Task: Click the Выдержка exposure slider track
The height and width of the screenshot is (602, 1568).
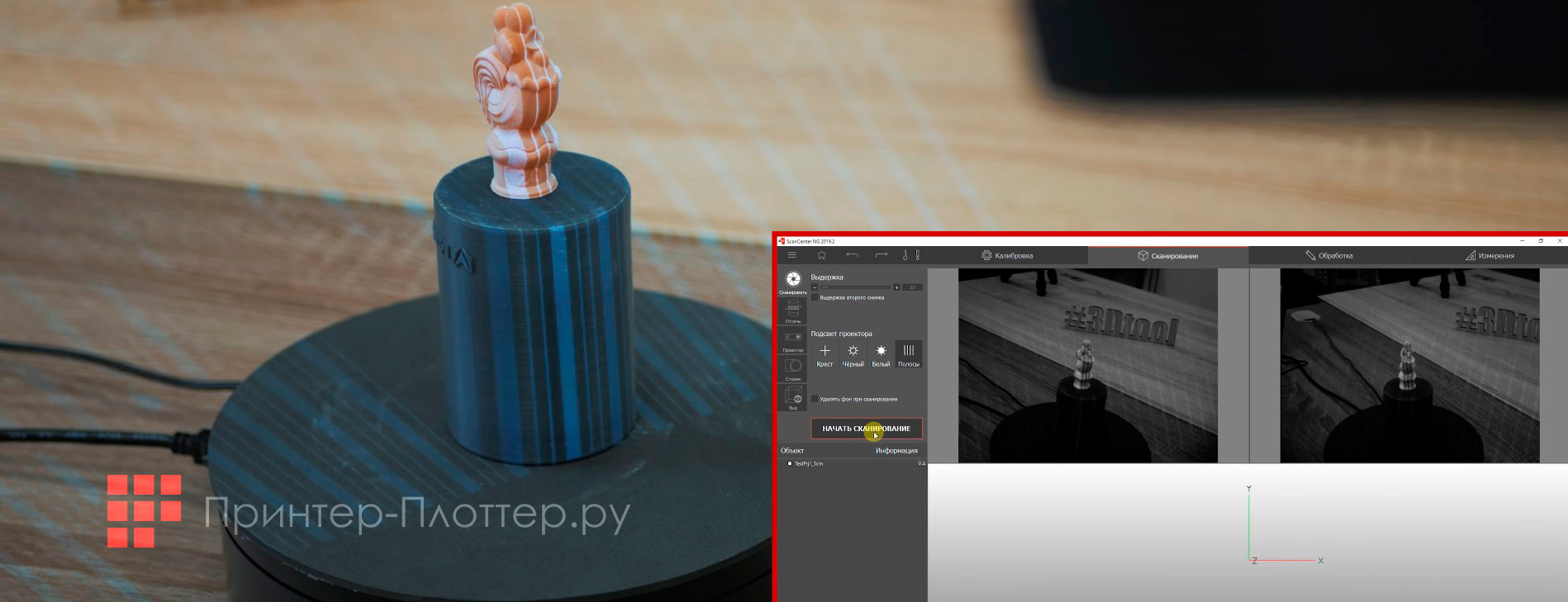Action: click(855, 287)
